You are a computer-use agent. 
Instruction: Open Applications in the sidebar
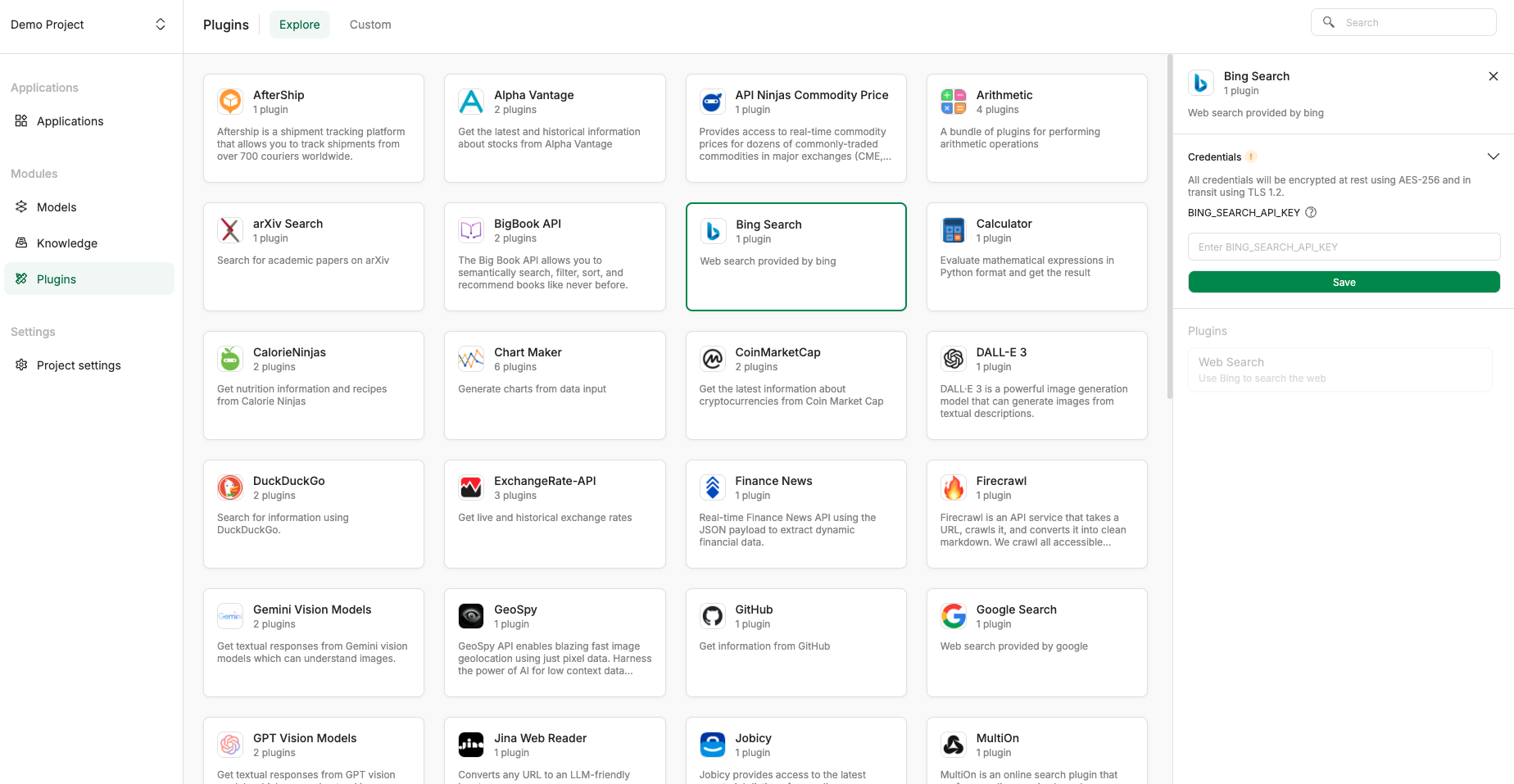pyautogui.click(x=89, y=121)
